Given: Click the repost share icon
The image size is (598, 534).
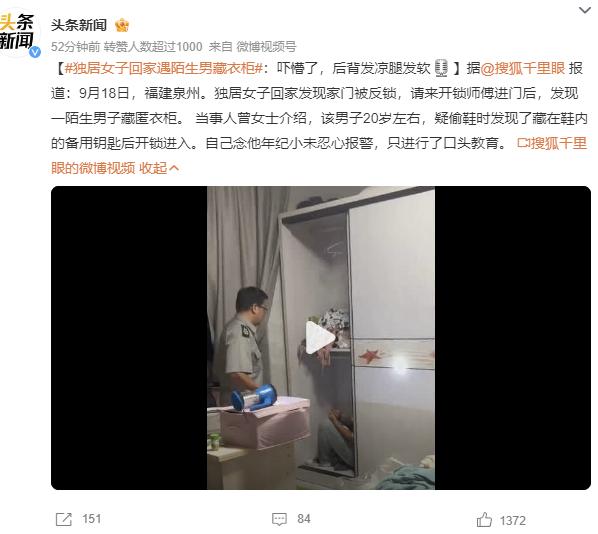Looking at the screenshot, I should click(63, 519).
